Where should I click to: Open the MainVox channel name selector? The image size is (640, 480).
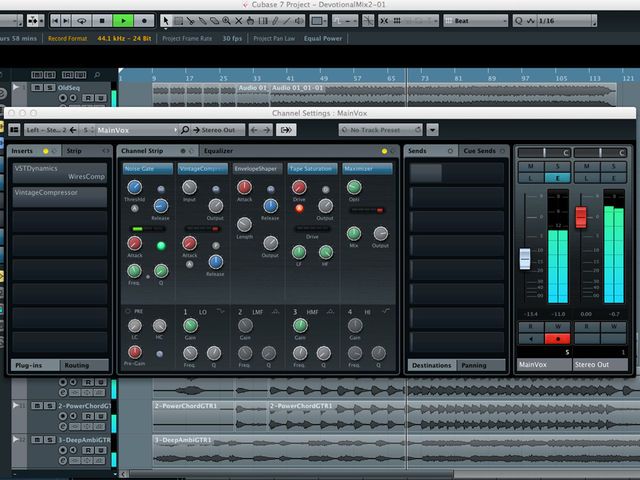[x=137, y=130]
